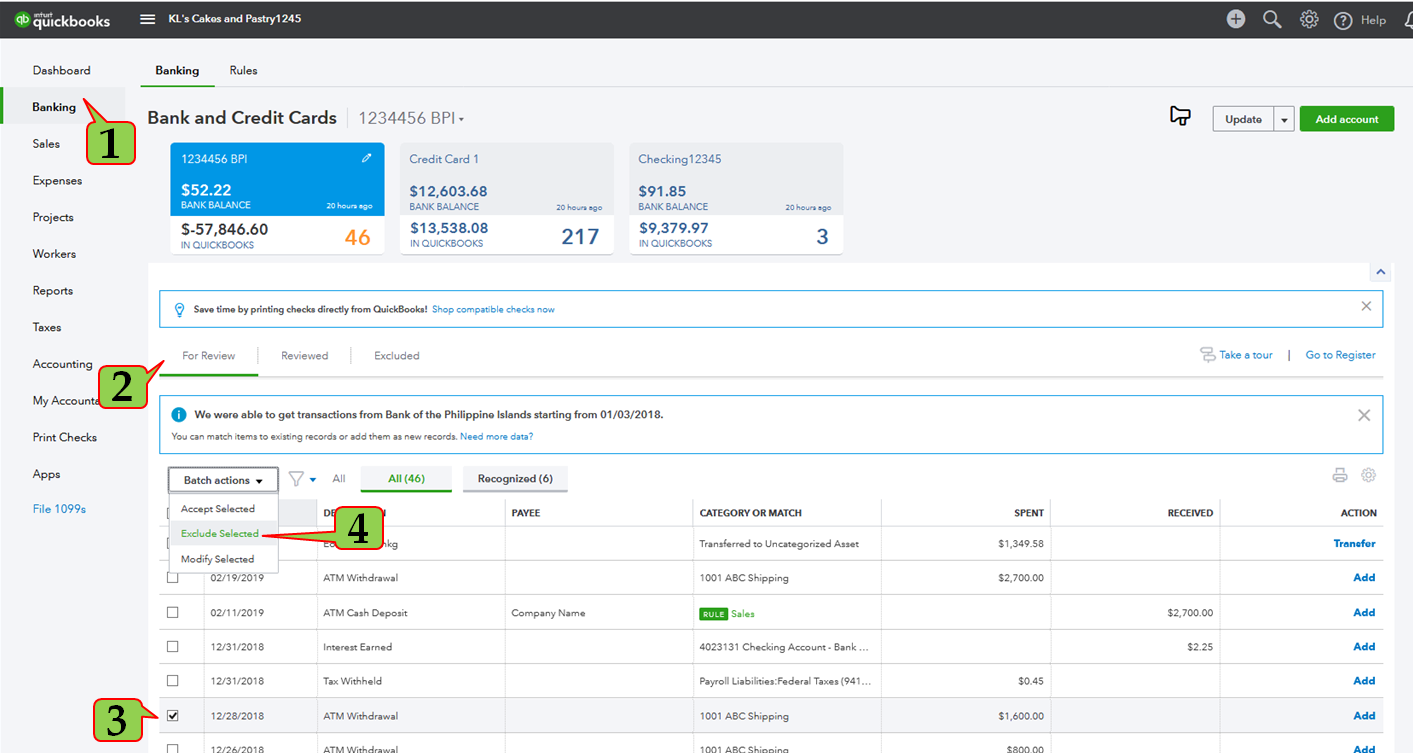Viewport: 1413px width, 753px height.
Task: Edit the 1234456 BPI account pencil icon
Action: [367, 158]
